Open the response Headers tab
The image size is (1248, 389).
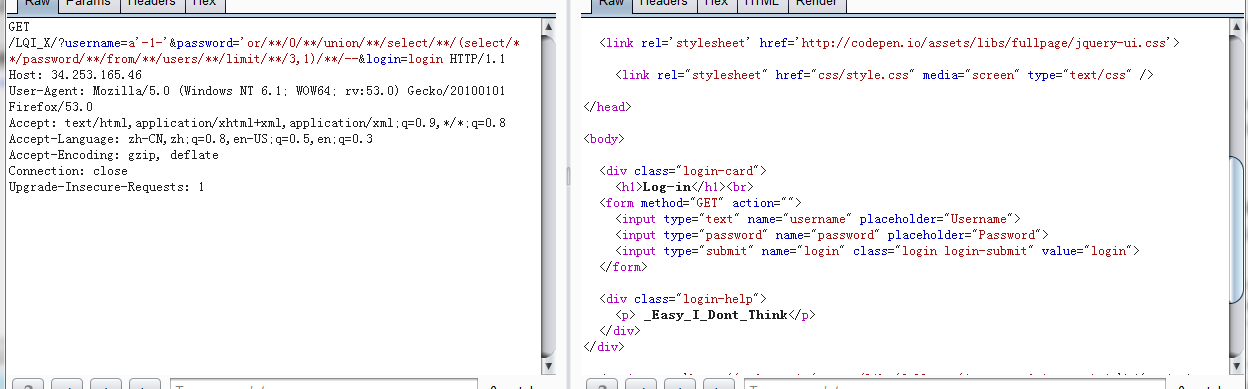[x=663, y=4]
